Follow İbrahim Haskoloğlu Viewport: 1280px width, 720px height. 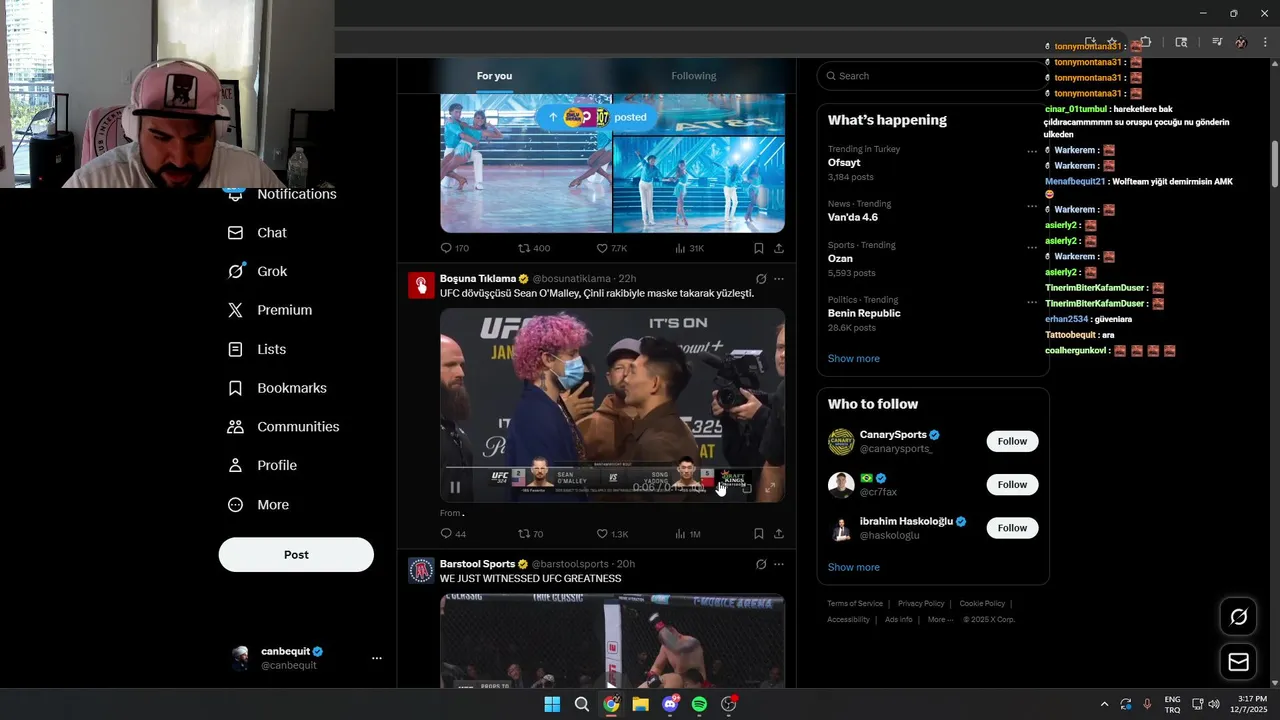click(x=1012, y=528)
